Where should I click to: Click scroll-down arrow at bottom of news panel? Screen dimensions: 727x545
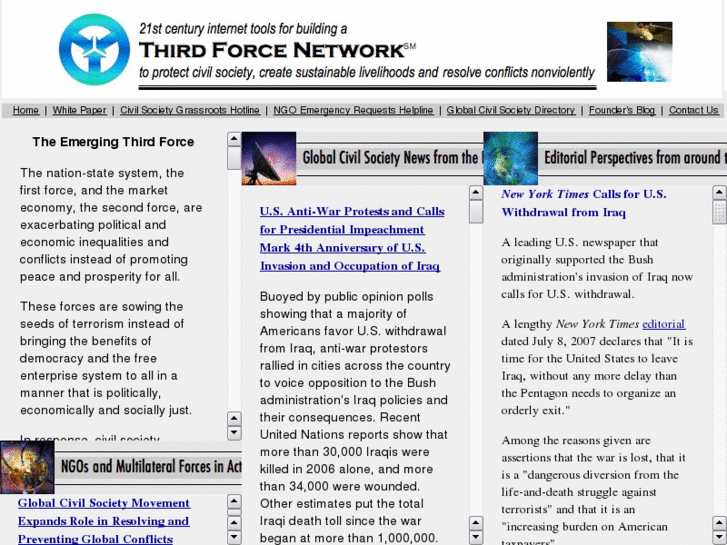click(x=476, y=538)
